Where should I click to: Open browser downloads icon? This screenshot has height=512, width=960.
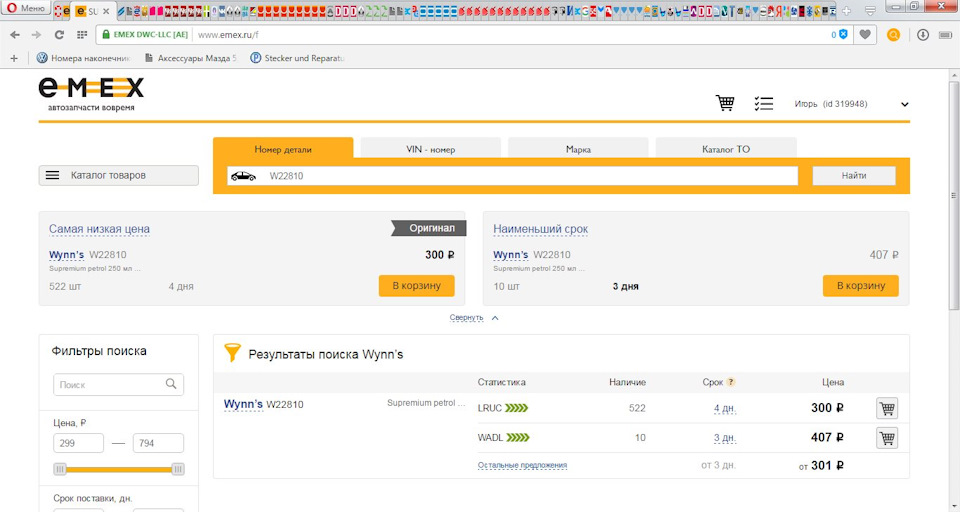(923, 35)
